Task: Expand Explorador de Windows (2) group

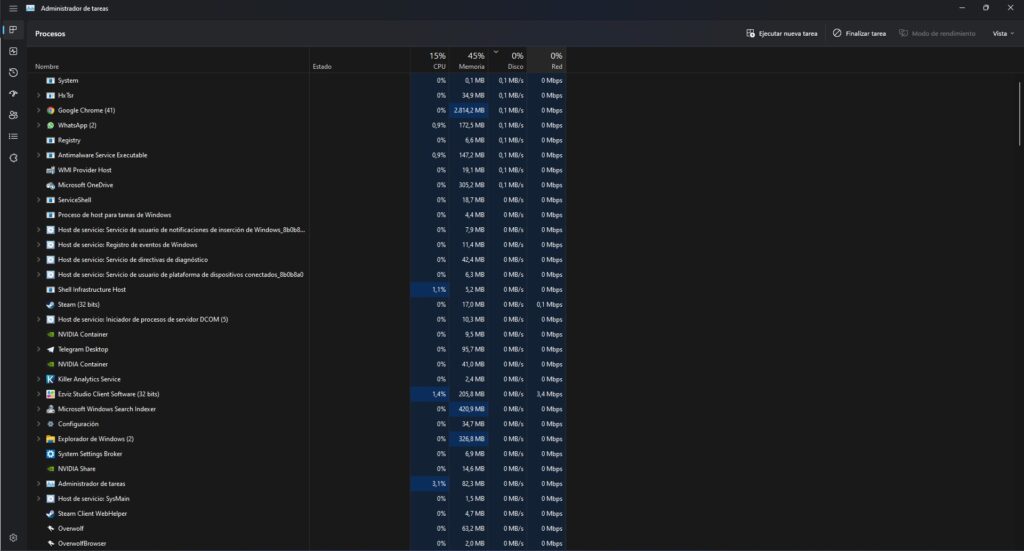Action: coord(38,439)
